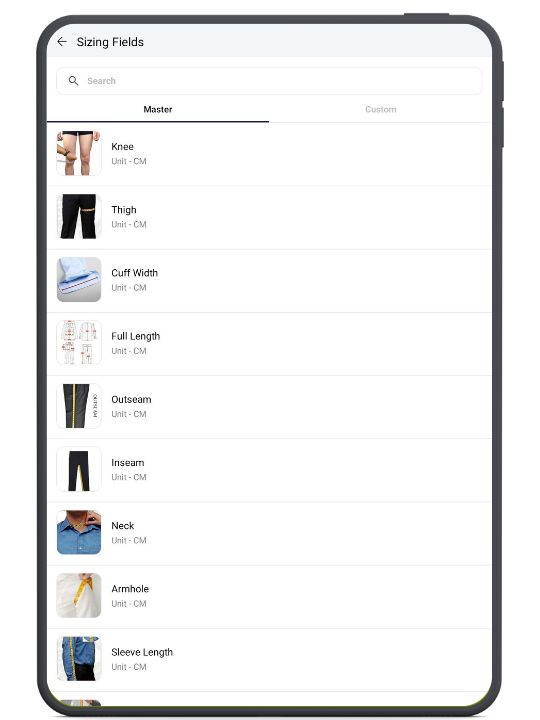Click the Sizing Fields page title

pyautogui.click(x=110, y=42)
